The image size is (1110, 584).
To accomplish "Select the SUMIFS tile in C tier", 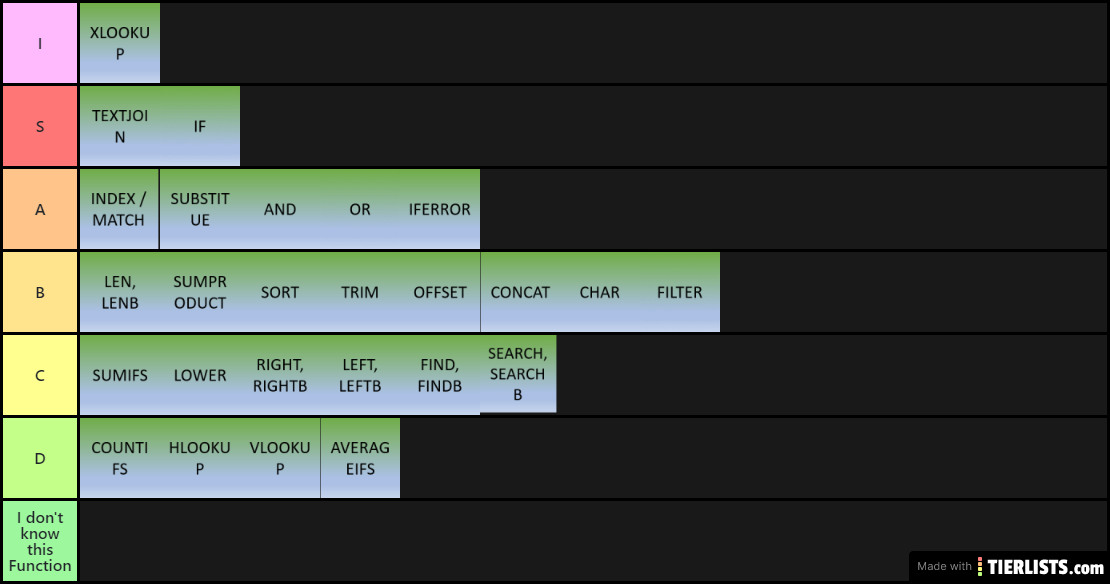I will click(120, 375).
